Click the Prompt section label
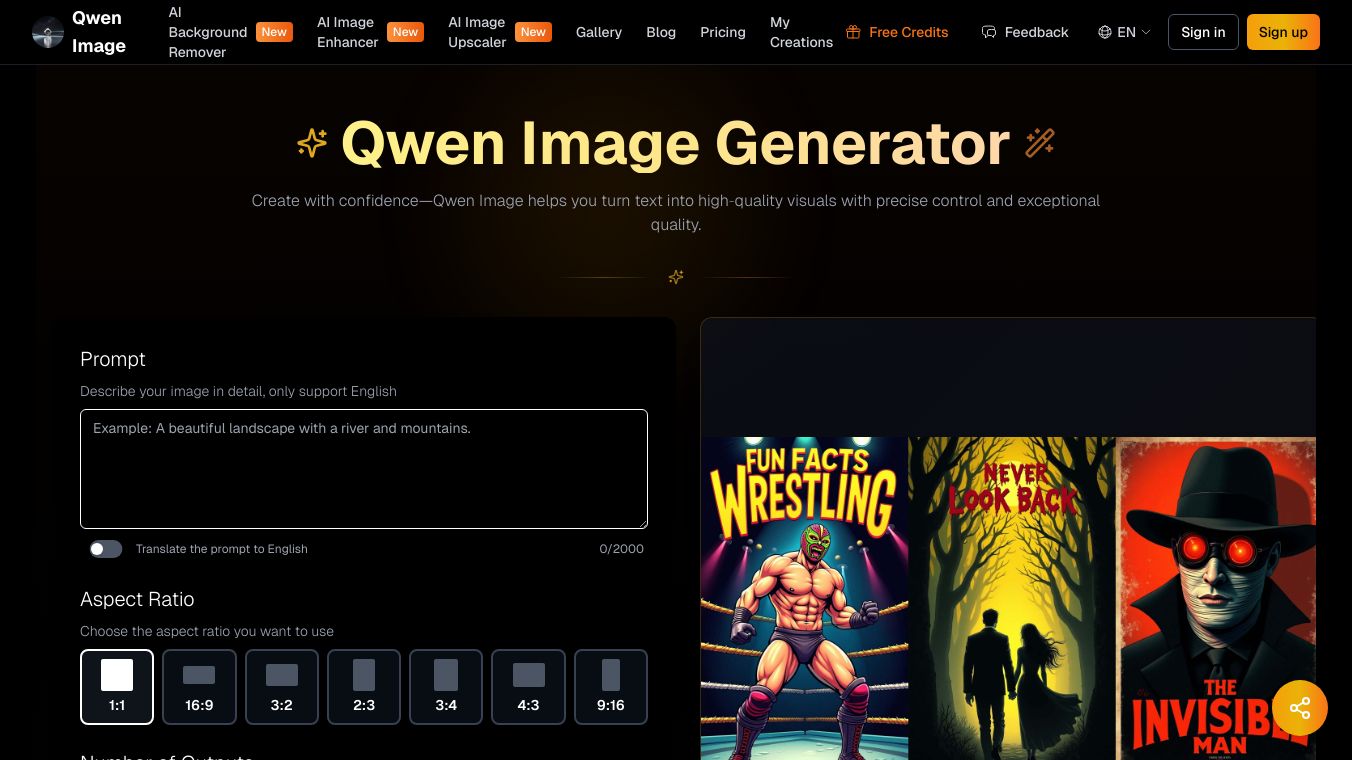This screenshot has height=760, width=1352. click(x=113, y=359)
